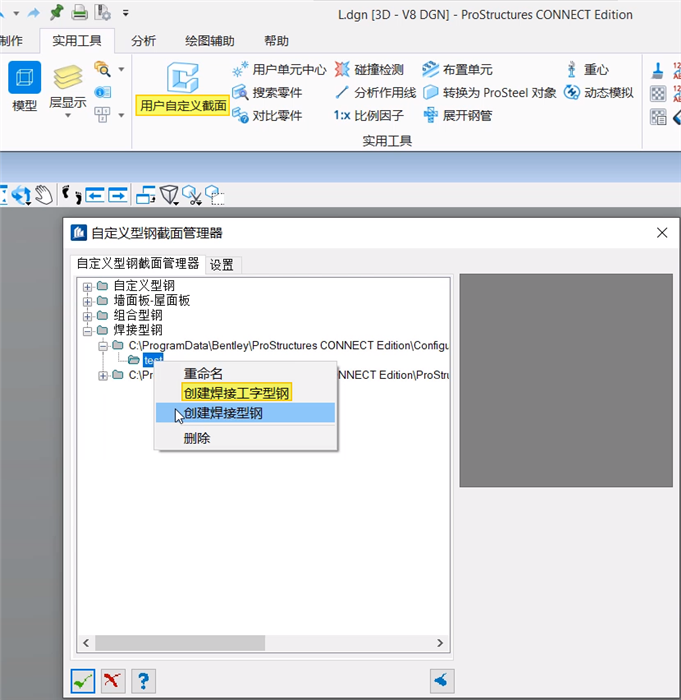Close the 自定义型钢截面管理器 dialog
Viewport: 681px width, 700px height.
point(662,233)
